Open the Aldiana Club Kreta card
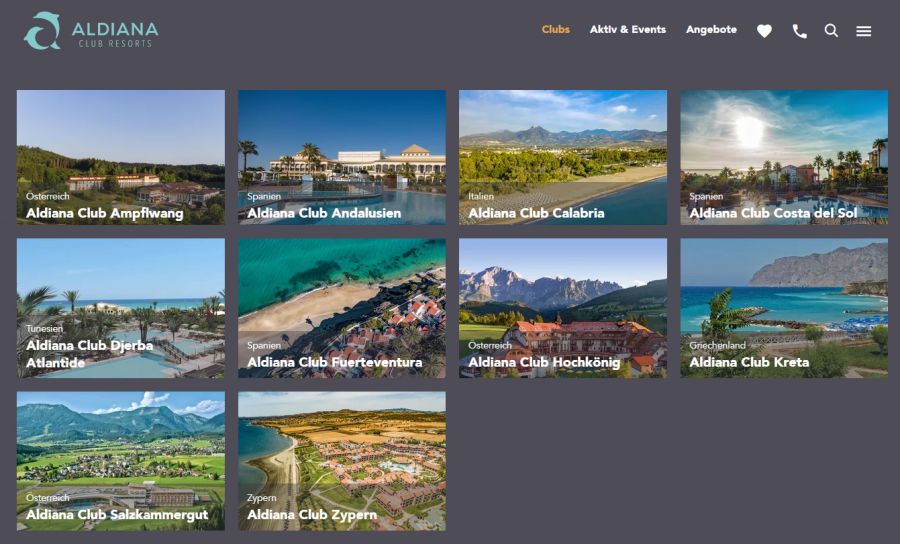The height and width of the screenshot is (544, 900). tap(784, 308)
